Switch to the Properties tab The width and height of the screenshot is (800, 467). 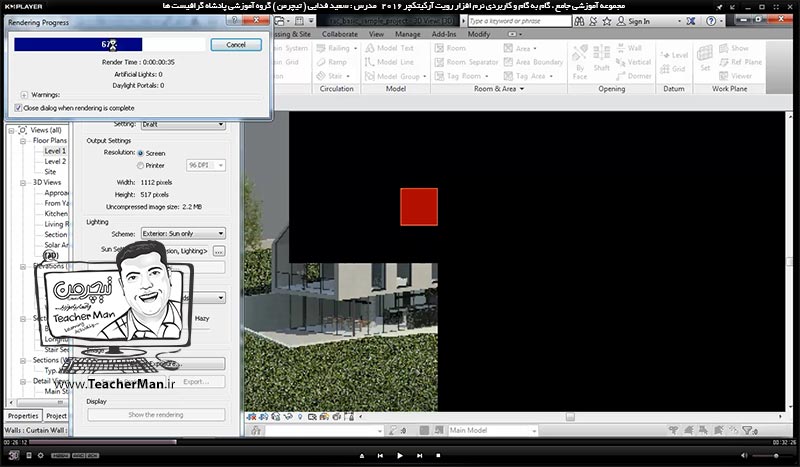[23, 416]
